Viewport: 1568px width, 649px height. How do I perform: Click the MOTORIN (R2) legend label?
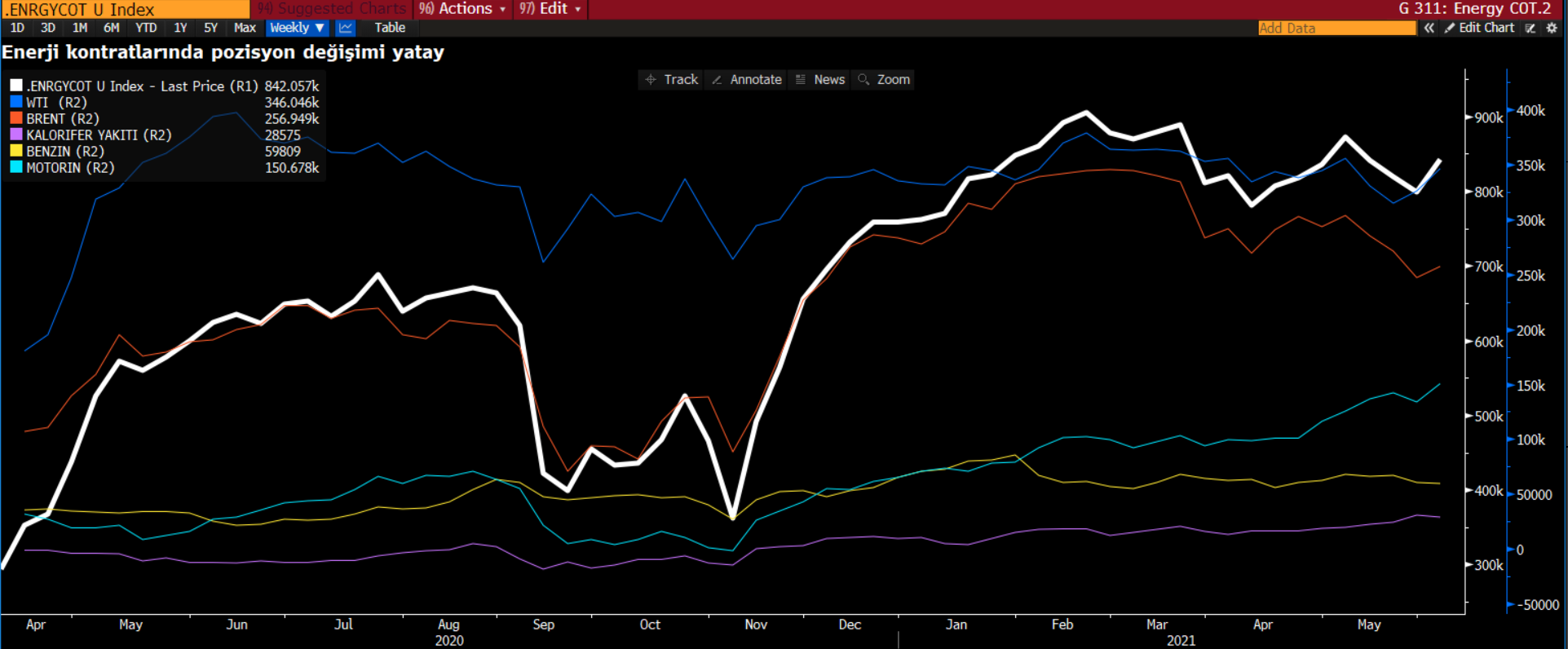coord(70,168)
